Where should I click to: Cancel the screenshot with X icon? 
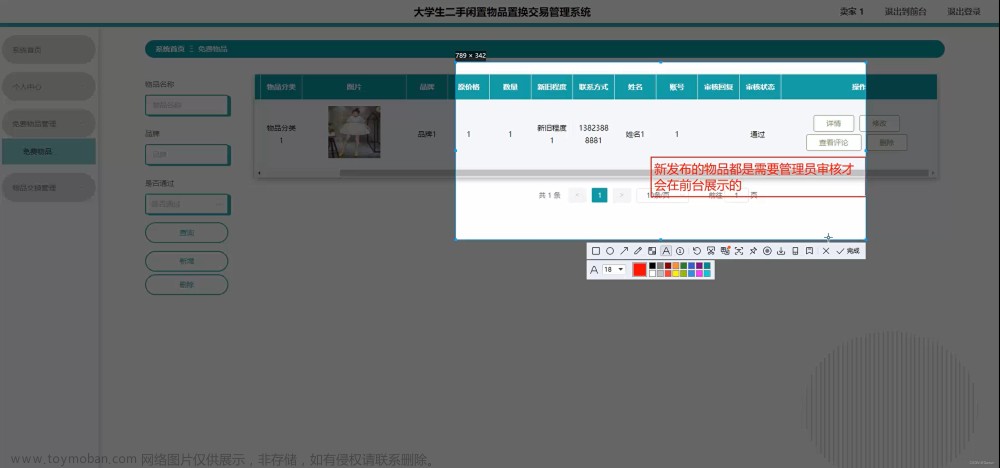[826, 251]
